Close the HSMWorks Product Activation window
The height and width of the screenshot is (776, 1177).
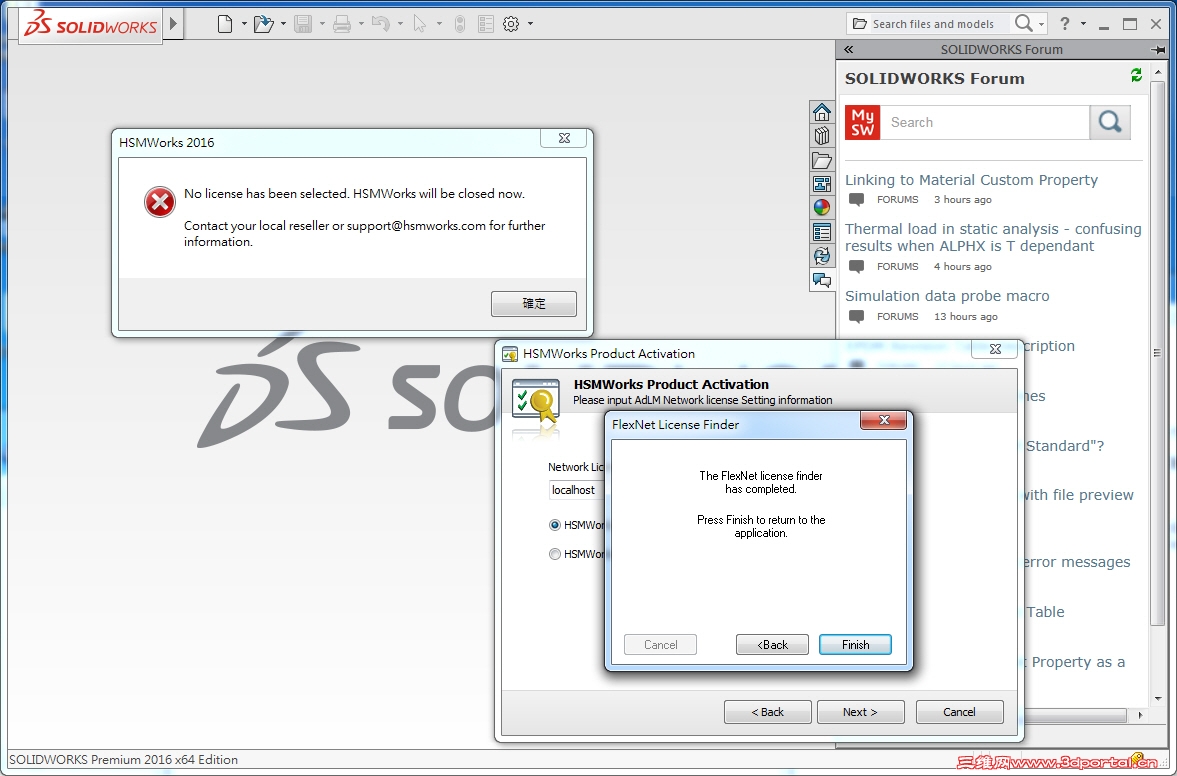995,349
